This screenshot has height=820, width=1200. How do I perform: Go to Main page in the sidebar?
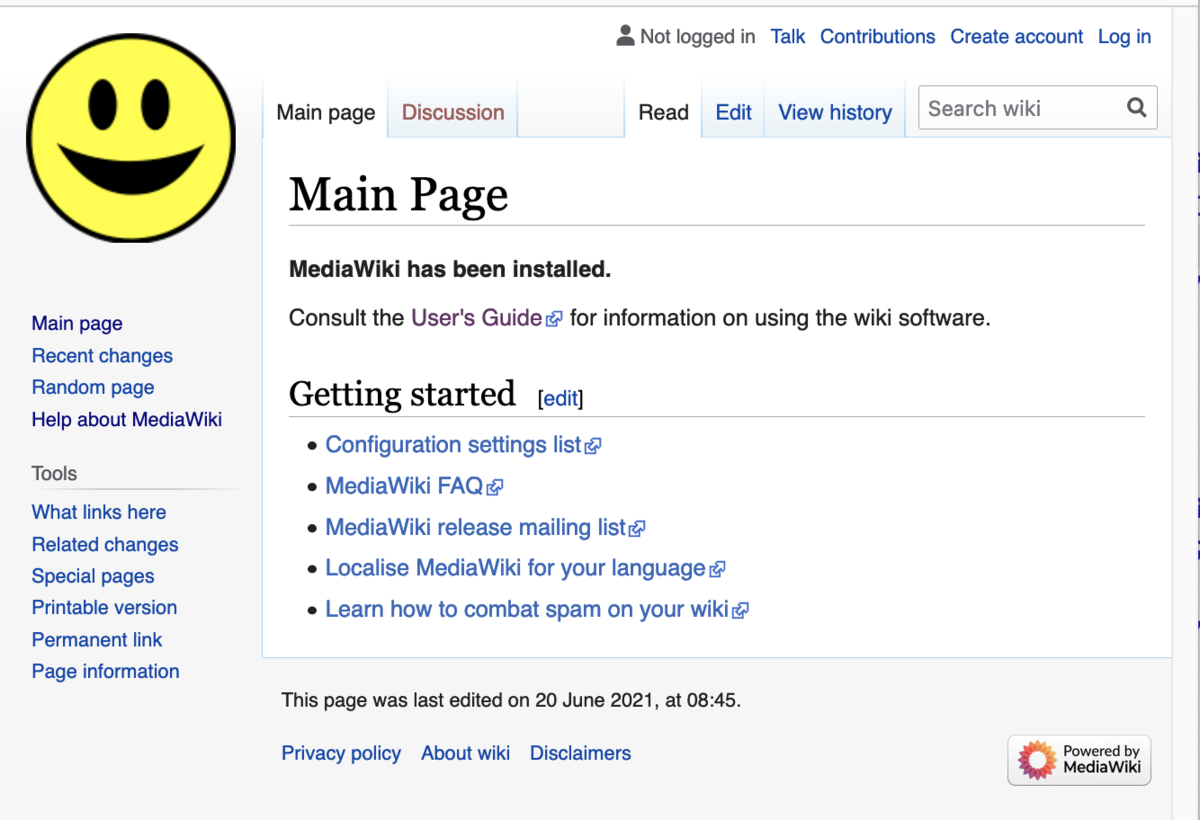pos(77,323)
